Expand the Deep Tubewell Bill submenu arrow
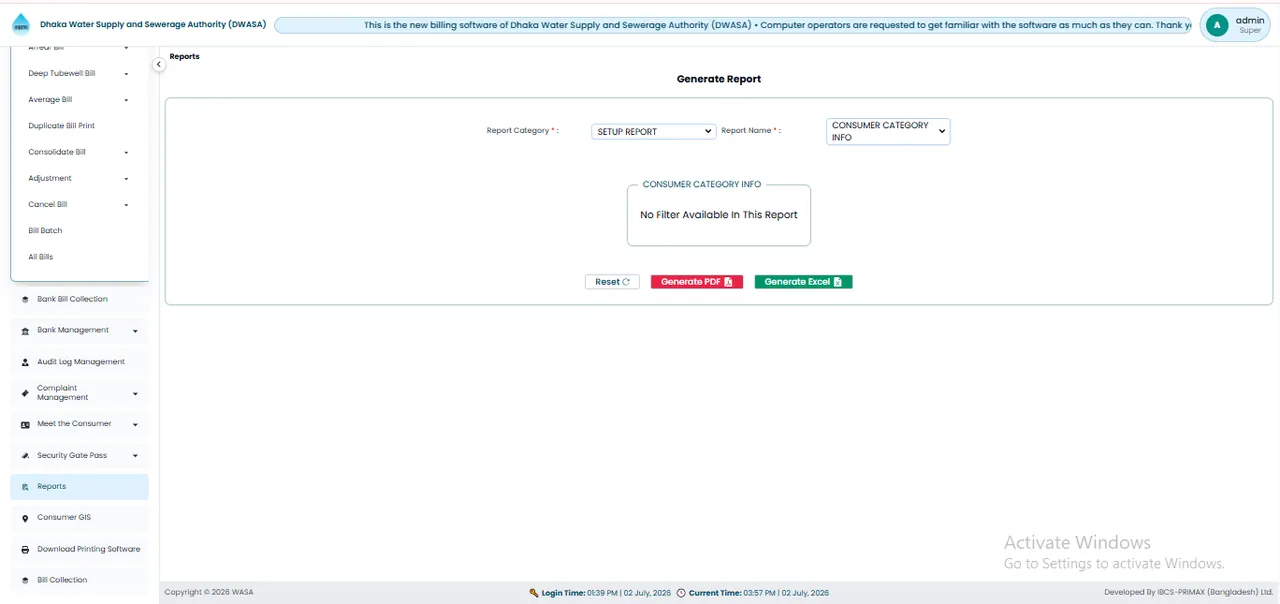Viewport: 1280px width, 604px height. [126, 74]
